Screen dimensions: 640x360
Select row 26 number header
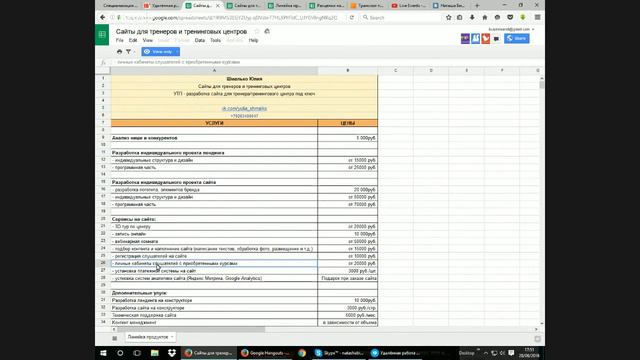point(103,263)
